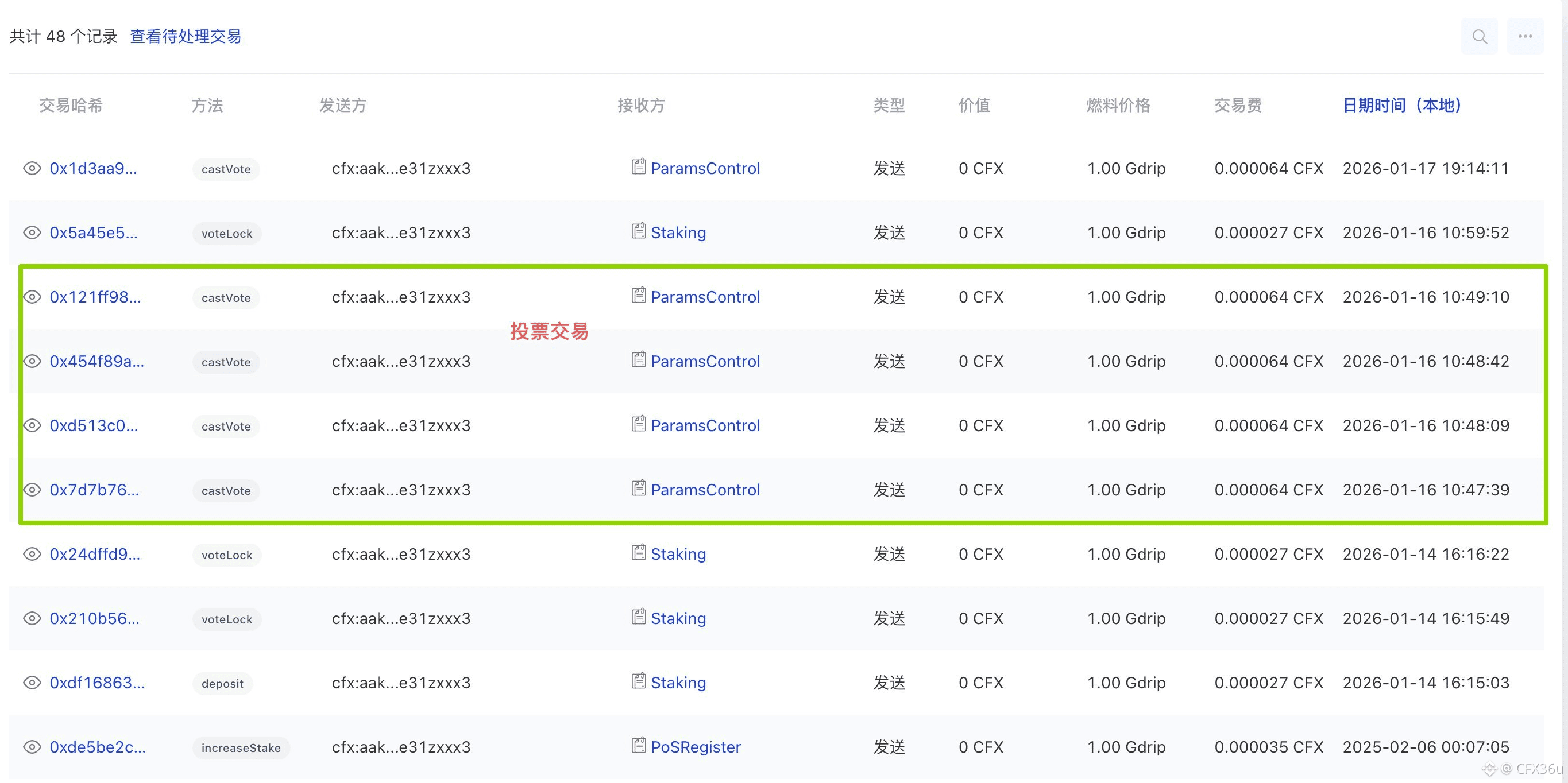The width and height of the screenshot is (1568, 783).
Task: Click the increaseStake method tag
Action: (x=241, y=748)
